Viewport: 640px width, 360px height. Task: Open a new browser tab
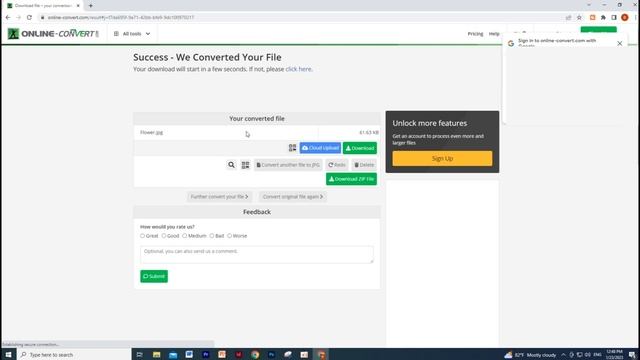pos(91,6)
